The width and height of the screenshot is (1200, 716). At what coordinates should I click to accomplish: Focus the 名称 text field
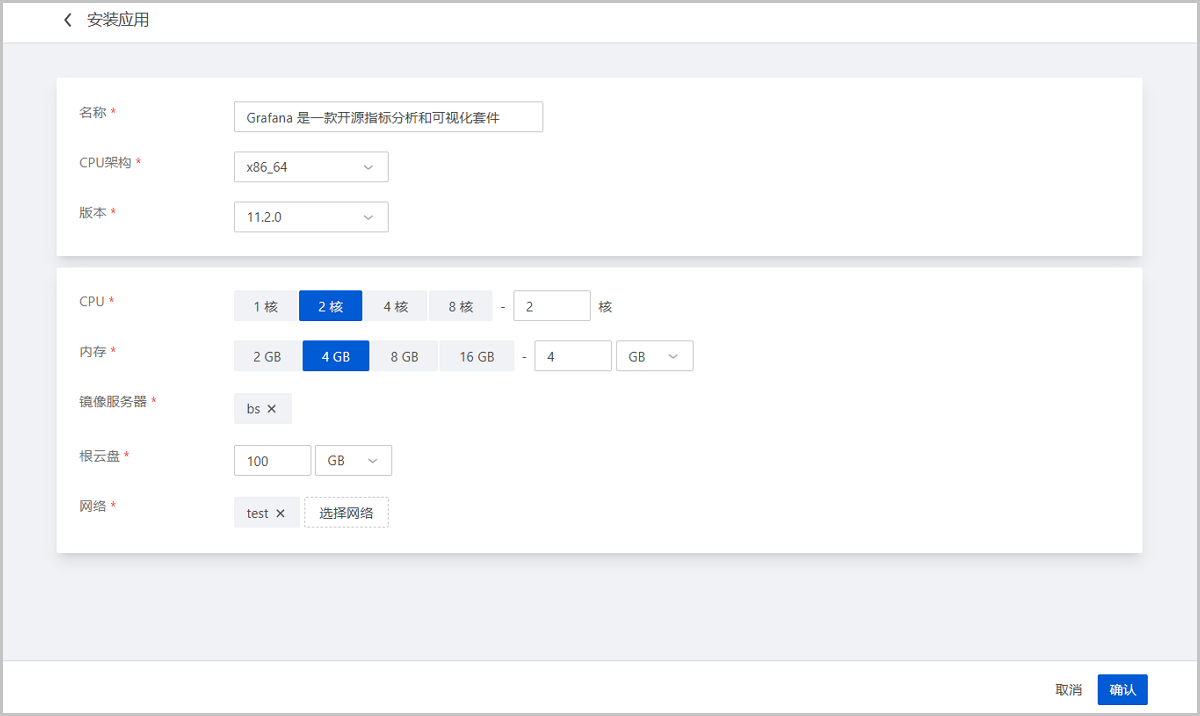[x=388, y=117]
